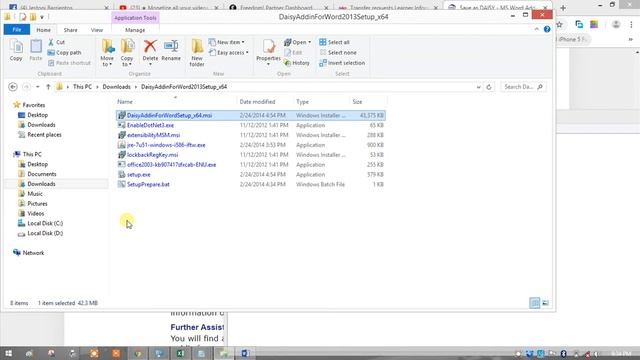Click Downloads in the address breadcrumb
Viewport: 640px width, 360px height.
click(x=116, y=87)
